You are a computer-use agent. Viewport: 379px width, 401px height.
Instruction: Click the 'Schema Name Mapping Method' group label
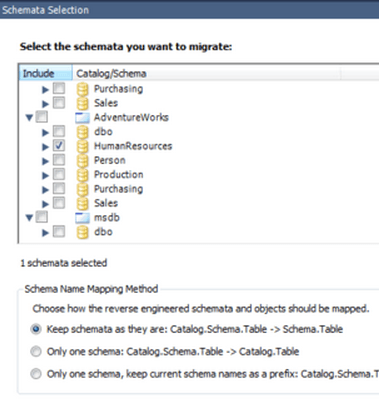91,289
